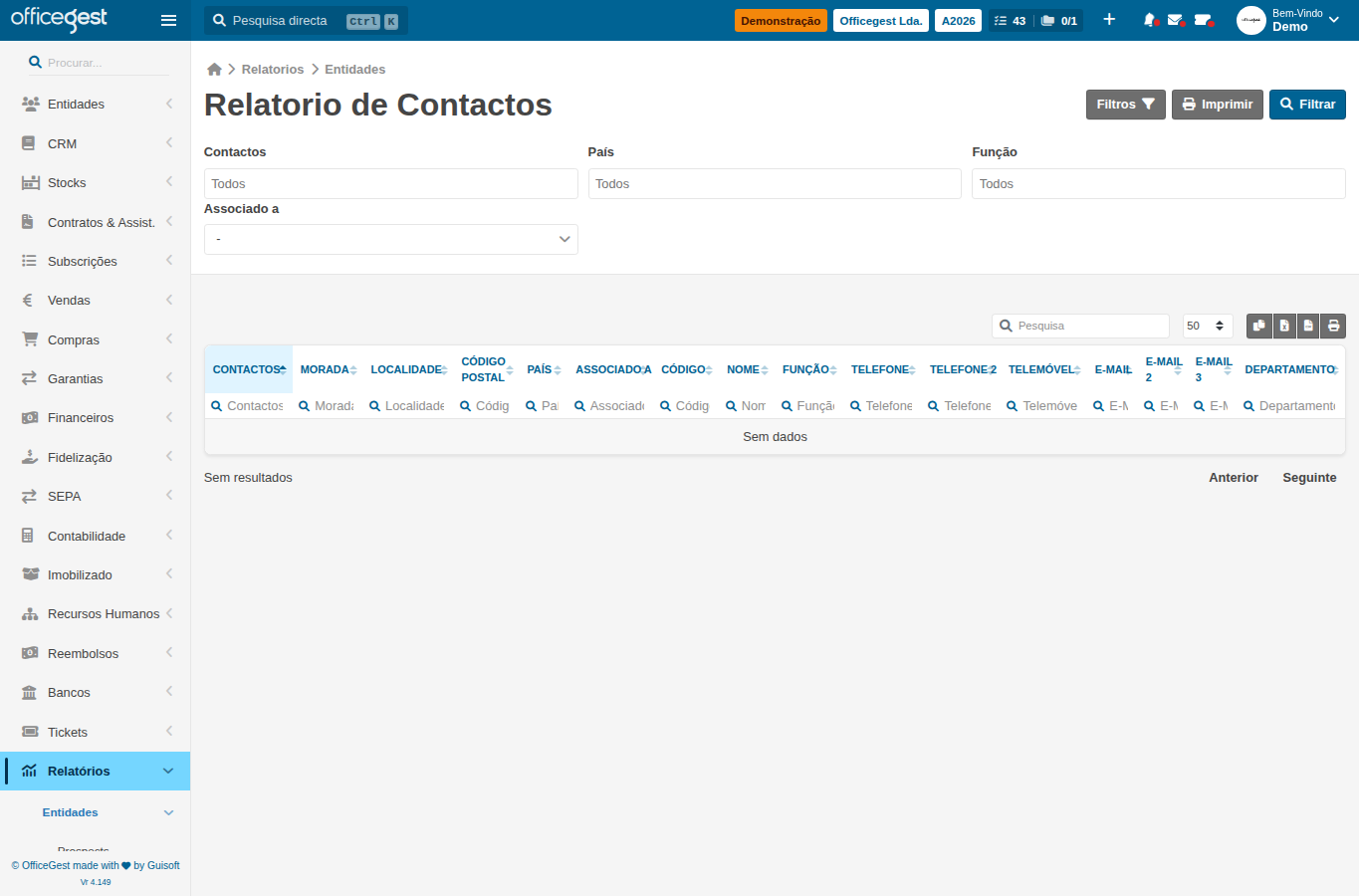
Task: Click the Imprimir button
Action: point(1217,105)
